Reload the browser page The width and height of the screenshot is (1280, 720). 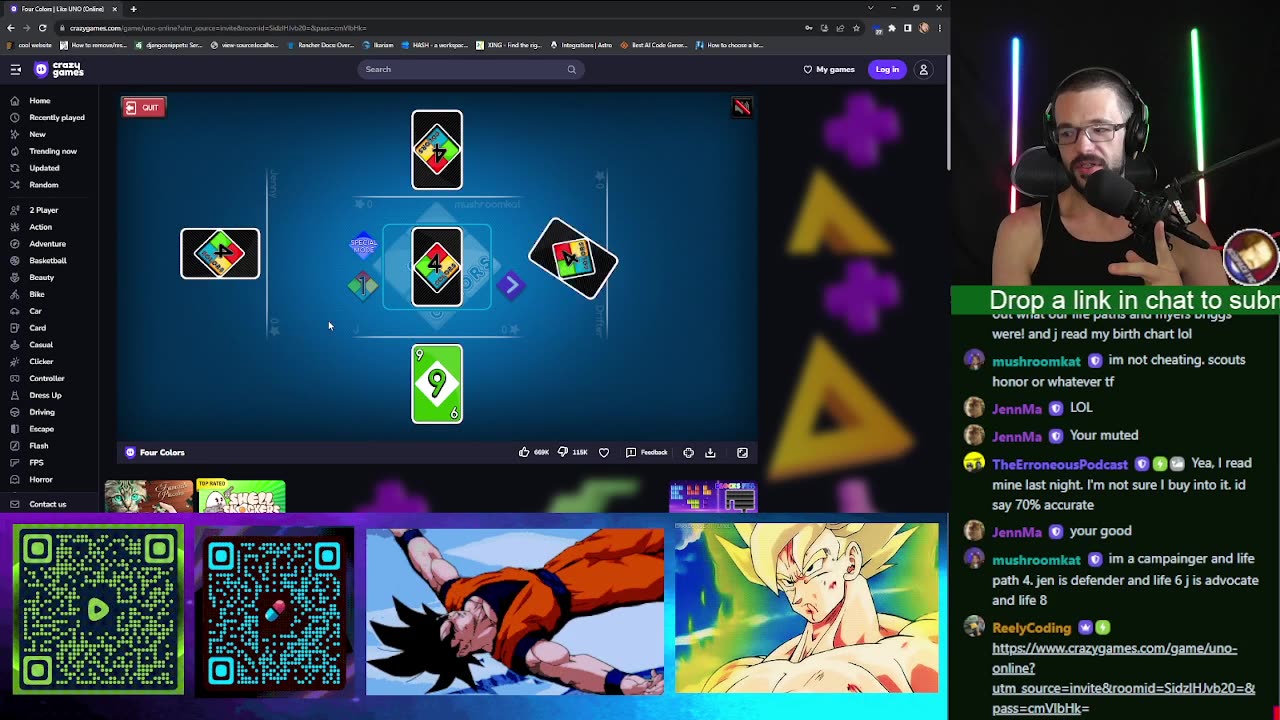[43, 28]
